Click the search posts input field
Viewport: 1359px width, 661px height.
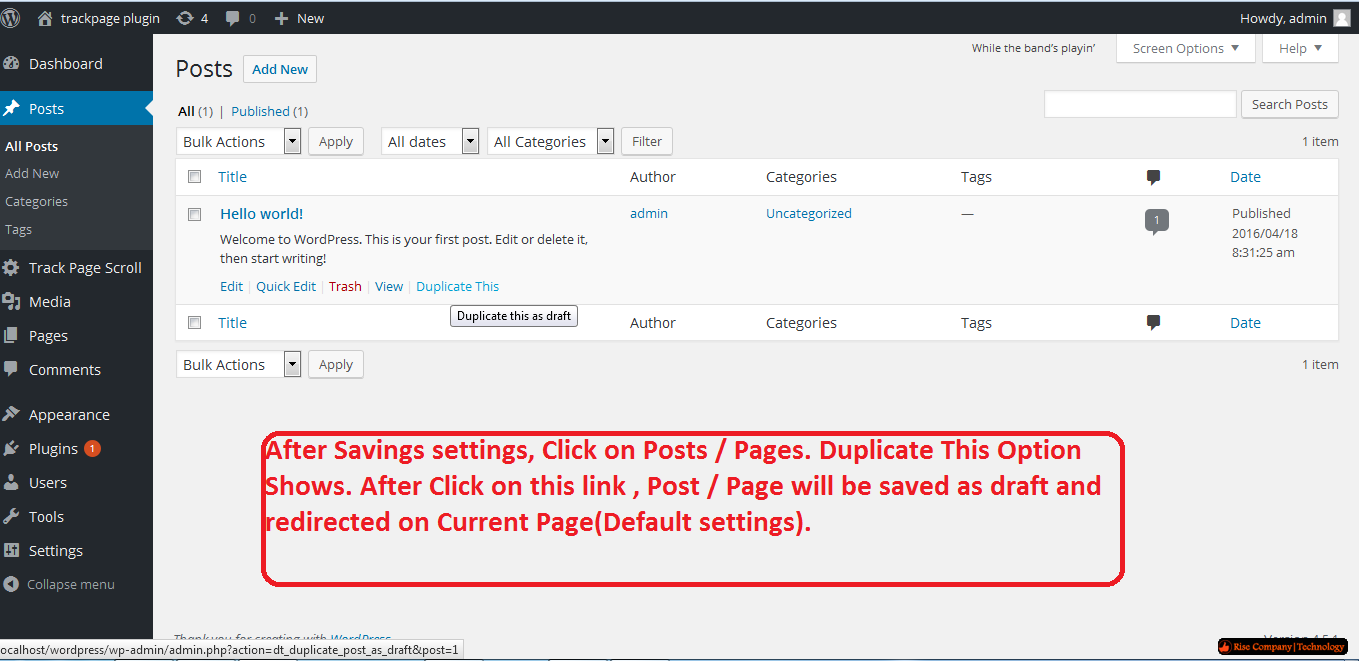pos(1140,104)
